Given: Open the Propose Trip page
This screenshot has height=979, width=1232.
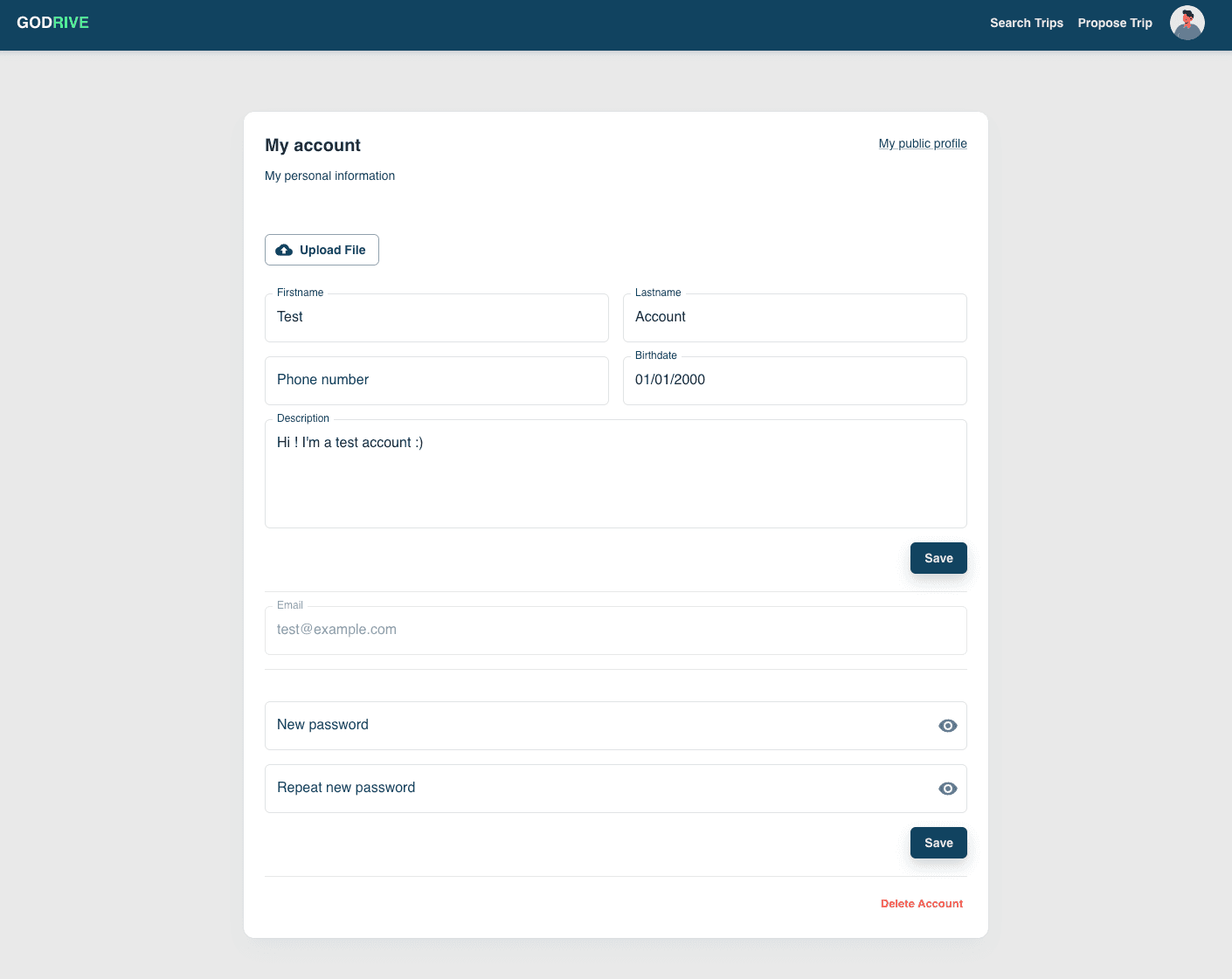Looking at the screenshot, I should pyautogui.click(x=1114, y=23).
